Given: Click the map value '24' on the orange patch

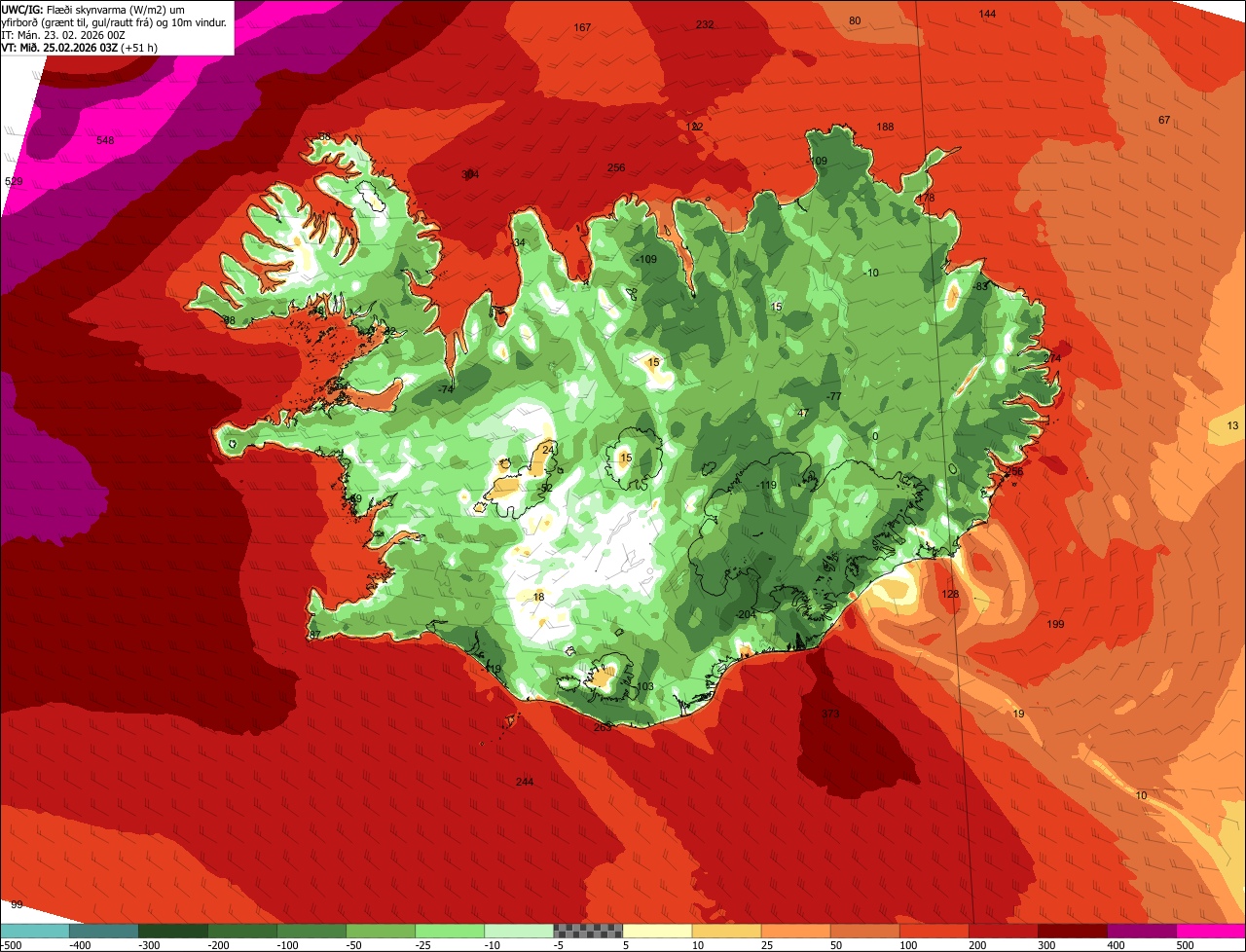Looking at the screenshot, I should click(549, 449).
